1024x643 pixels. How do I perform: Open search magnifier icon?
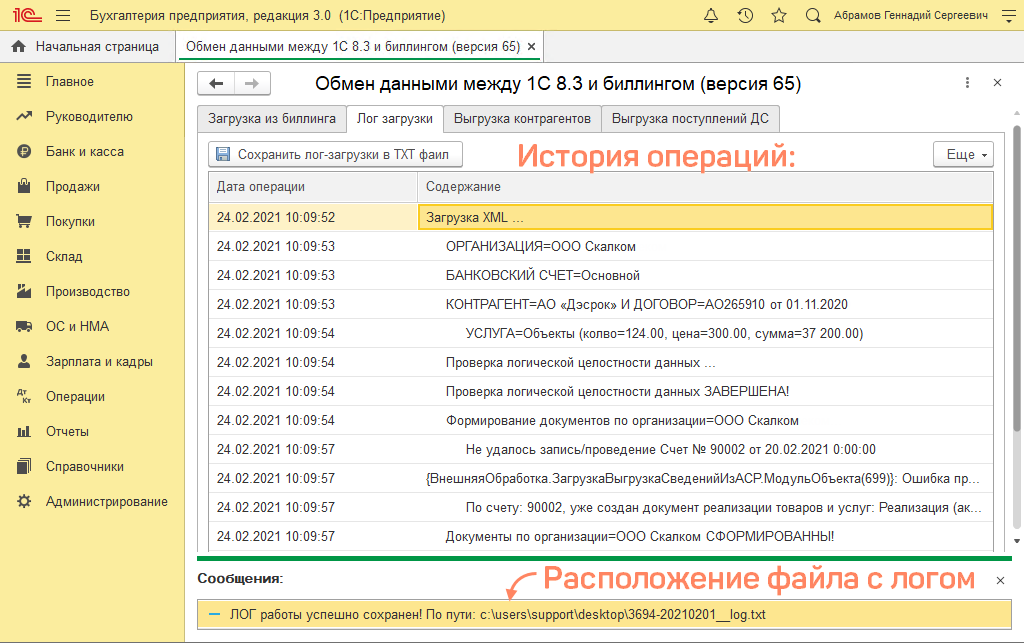pos(813,15)
